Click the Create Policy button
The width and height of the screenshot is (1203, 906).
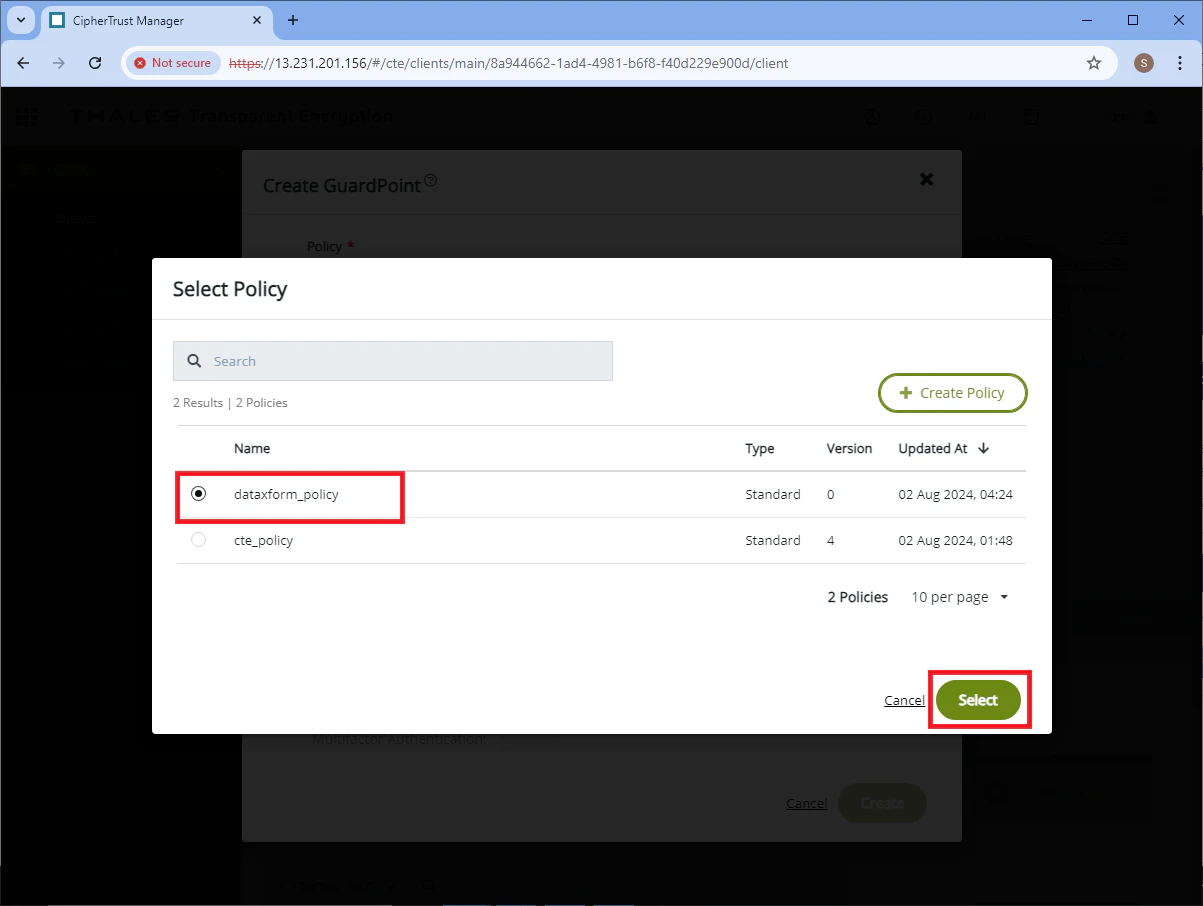952,393
